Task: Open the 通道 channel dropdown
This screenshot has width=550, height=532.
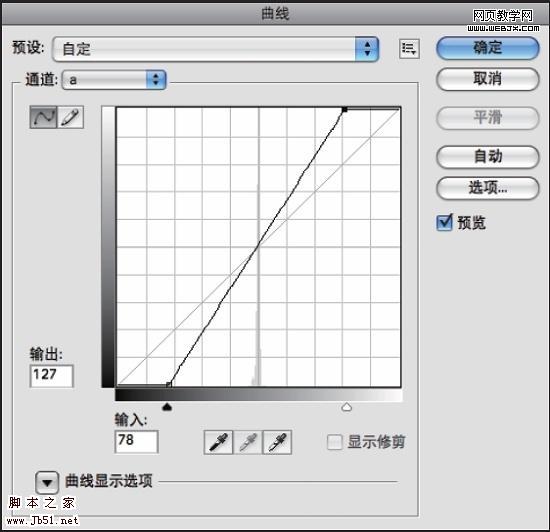Action: pos(114,80)
